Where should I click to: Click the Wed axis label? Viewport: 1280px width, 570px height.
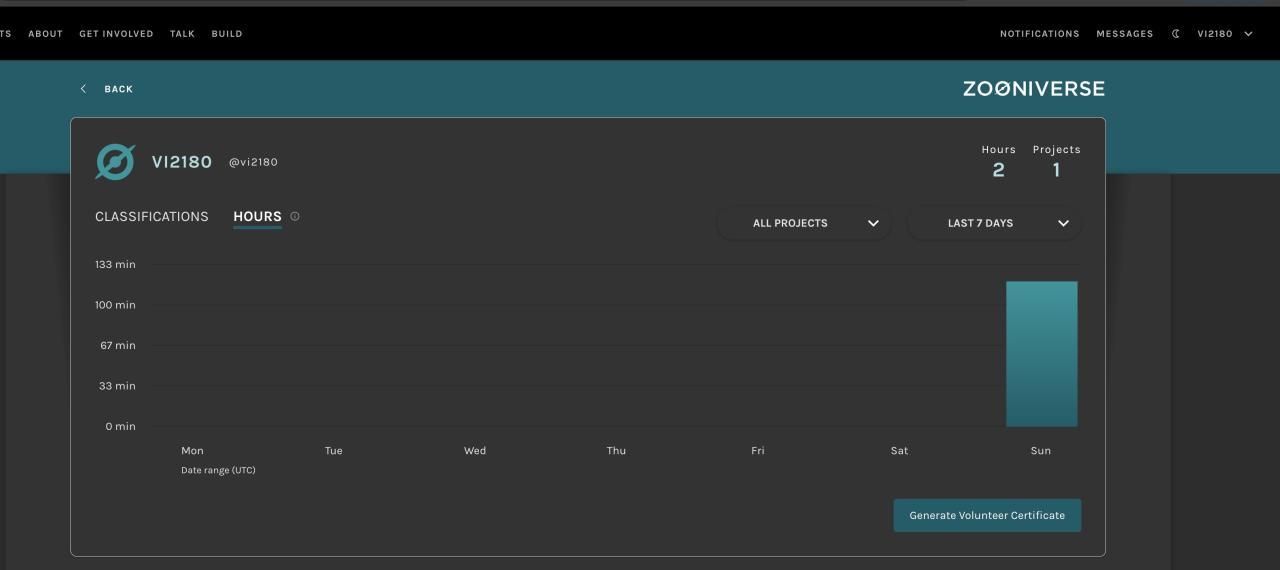click(475, 451)
